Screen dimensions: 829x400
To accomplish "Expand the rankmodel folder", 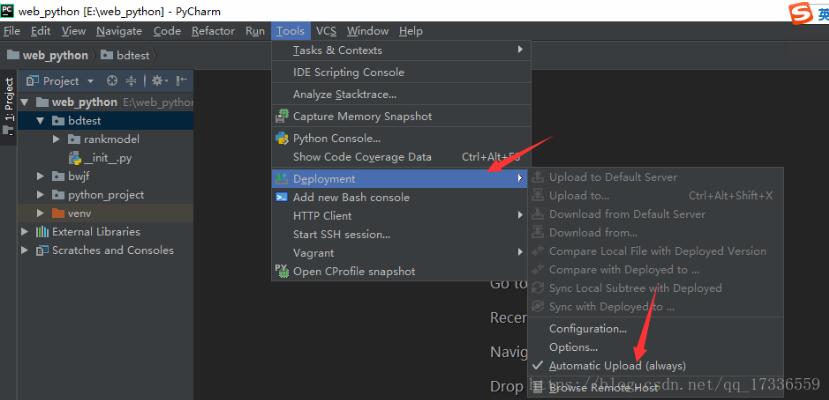I will (57, 139).
